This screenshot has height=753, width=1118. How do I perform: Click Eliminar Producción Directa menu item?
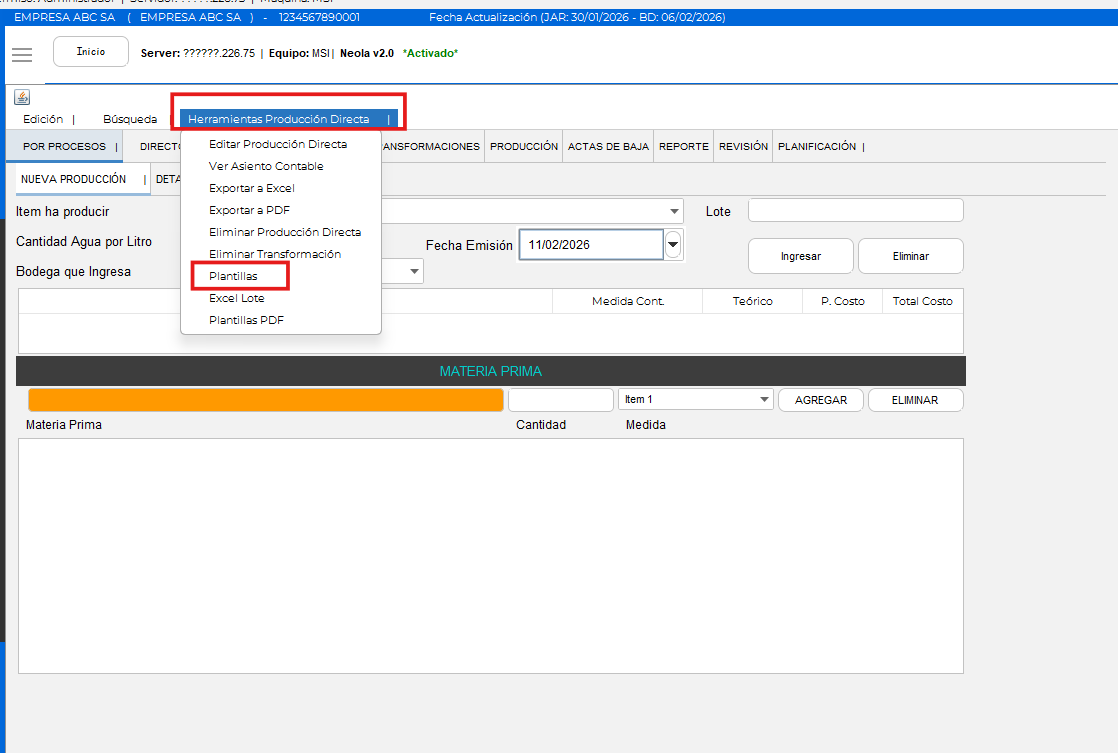click(x=284, y=232)
